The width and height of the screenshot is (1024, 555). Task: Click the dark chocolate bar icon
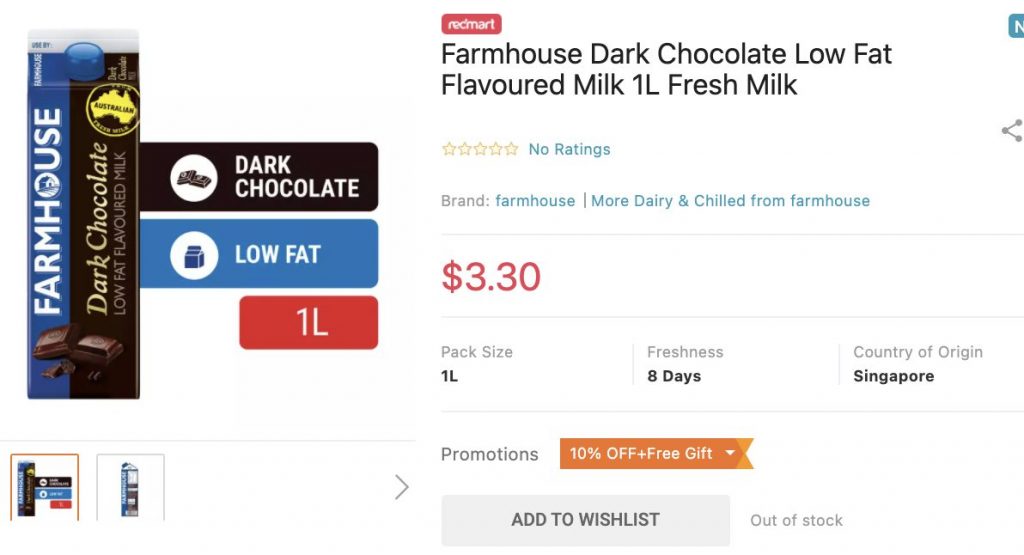pyautogui.click(x=194, y=177)
